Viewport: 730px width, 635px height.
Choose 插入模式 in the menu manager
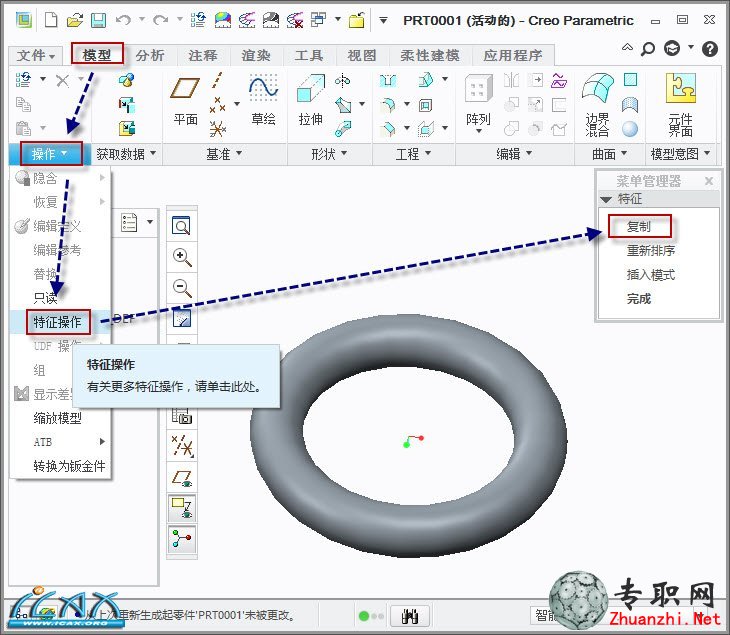(651, 275)
